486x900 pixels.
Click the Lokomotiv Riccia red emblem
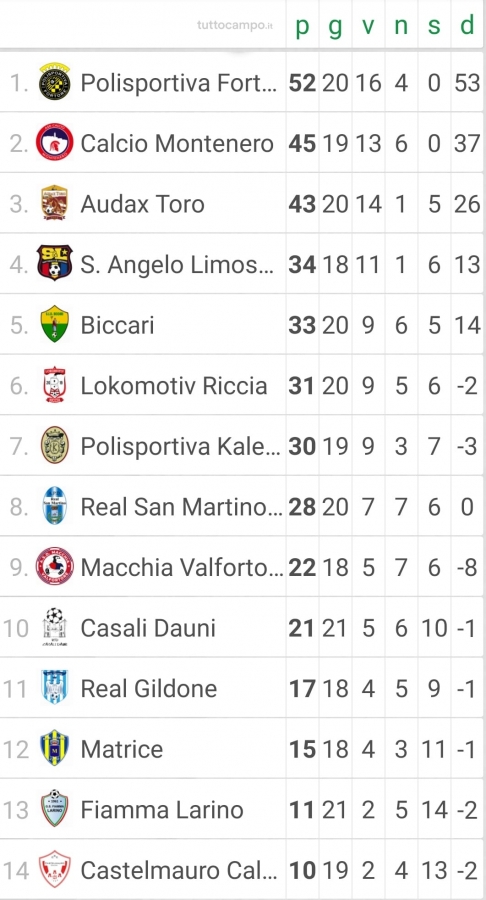(55, 385)
